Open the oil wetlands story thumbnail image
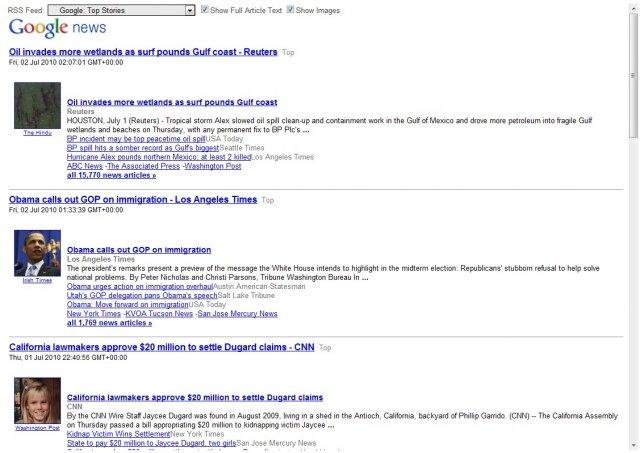This screenshot has width=640, height=453. [38, 106]
